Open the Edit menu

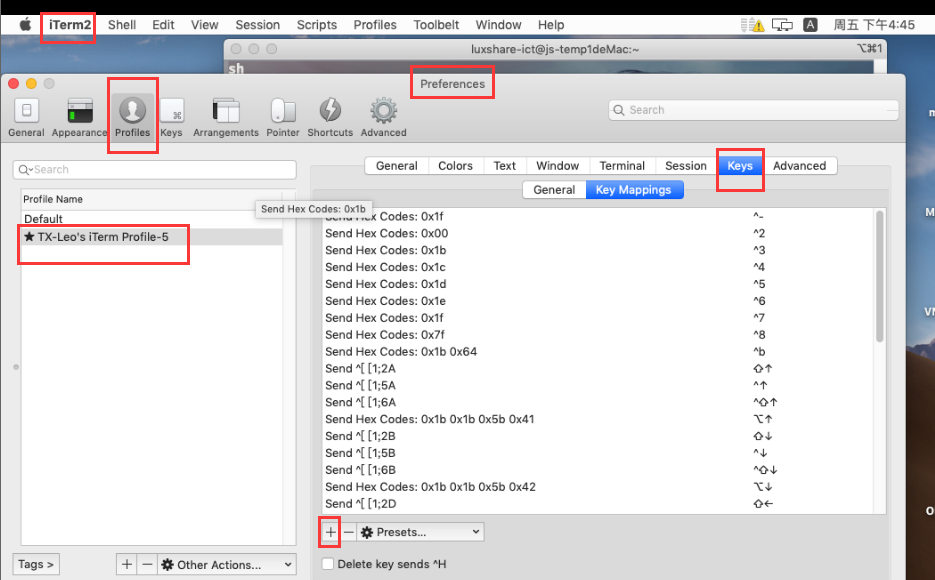[163, 25]
